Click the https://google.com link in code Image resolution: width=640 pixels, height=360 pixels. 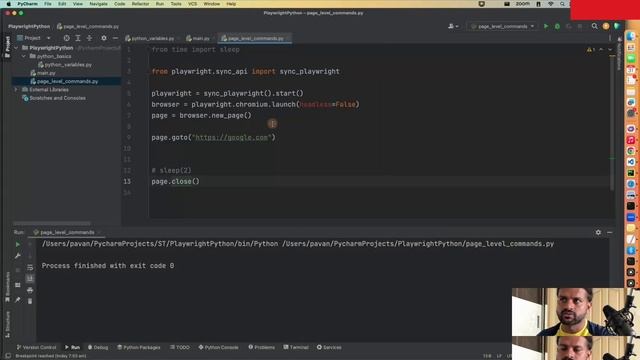[x=231, y=138]
